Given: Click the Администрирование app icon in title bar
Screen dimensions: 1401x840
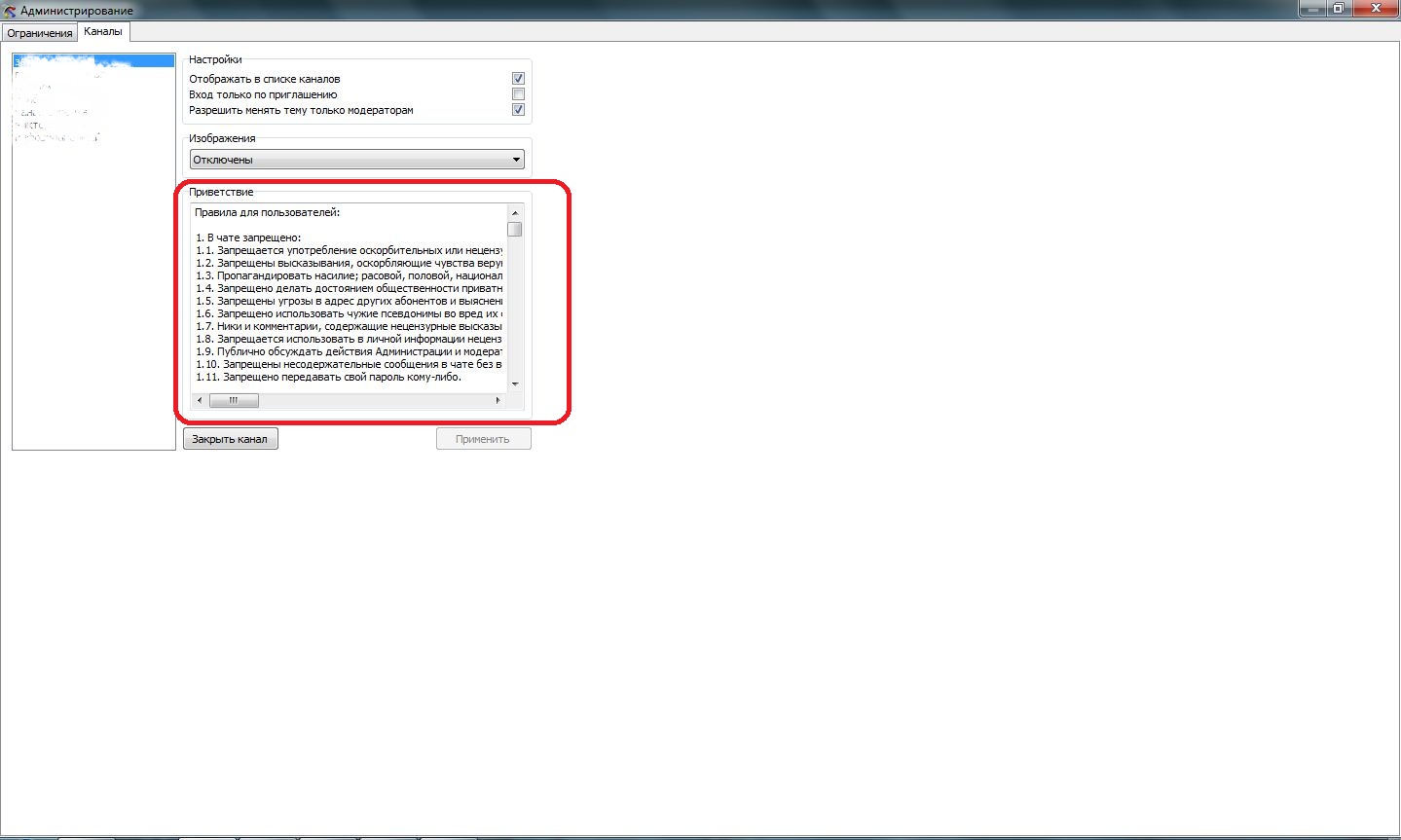Looking at the screenshot, I should click(x=10, y=11).
